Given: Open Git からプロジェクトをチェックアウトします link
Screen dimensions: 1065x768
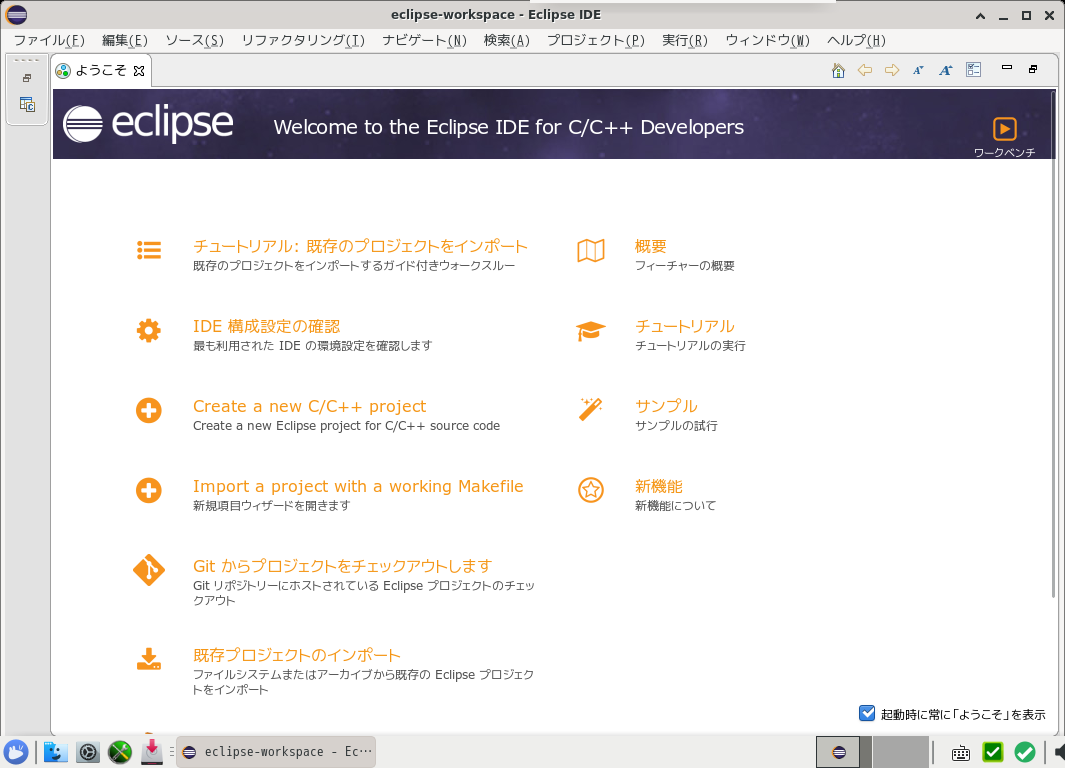Looking at the screenshot, I should click(342, 566).
